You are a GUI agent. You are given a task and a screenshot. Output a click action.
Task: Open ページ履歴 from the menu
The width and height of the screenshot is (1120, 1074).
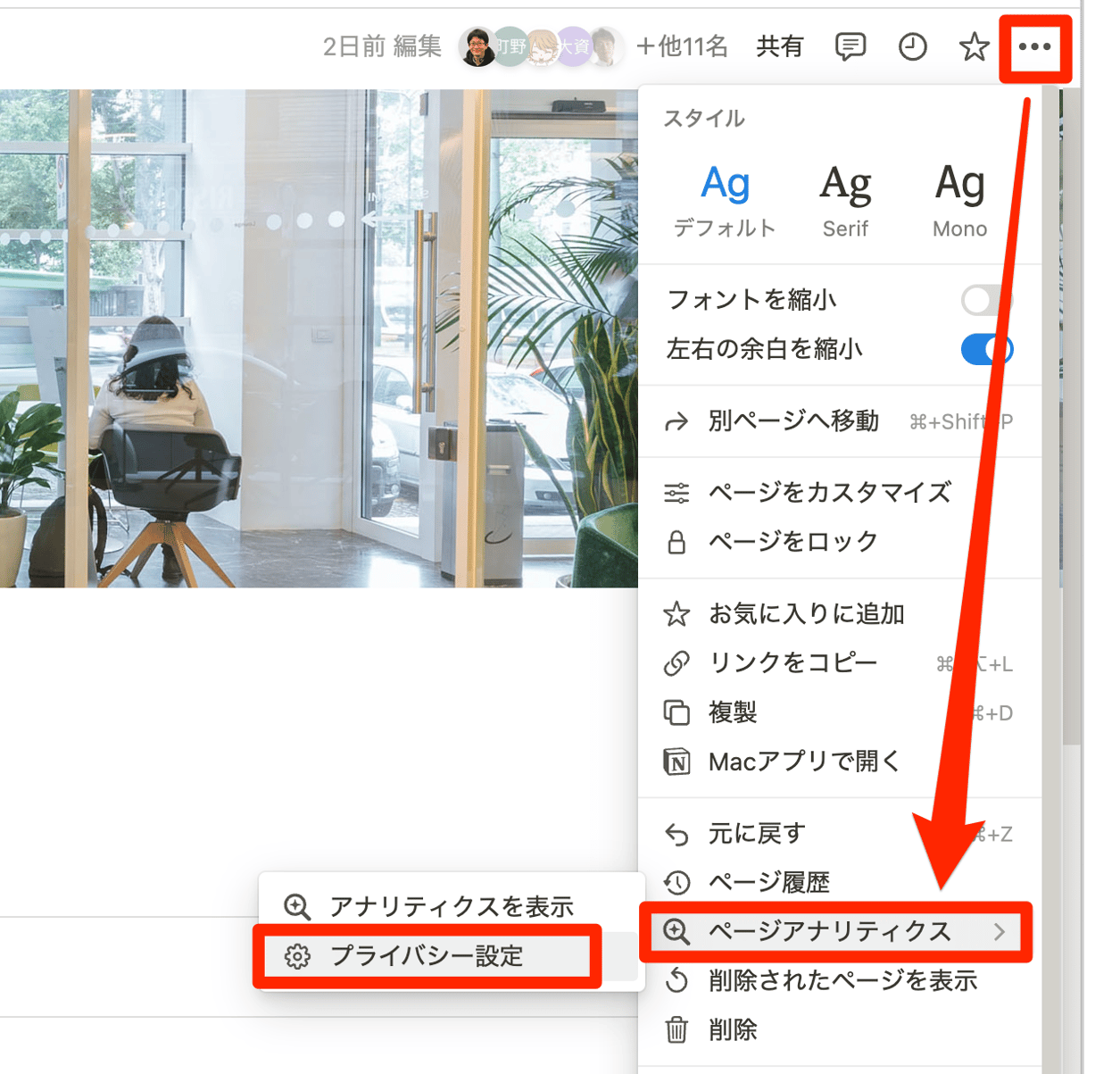pyautogui.click(x=768, y=882)
